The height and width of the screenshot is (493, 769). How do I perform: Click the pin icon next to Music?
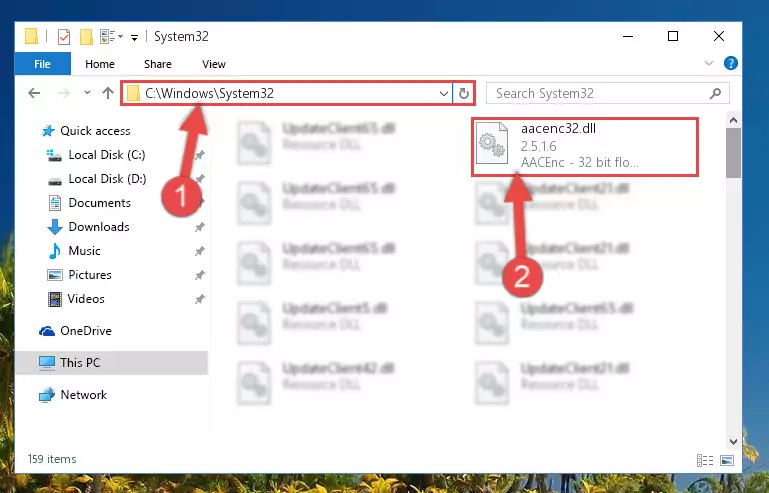click(200, 251)
